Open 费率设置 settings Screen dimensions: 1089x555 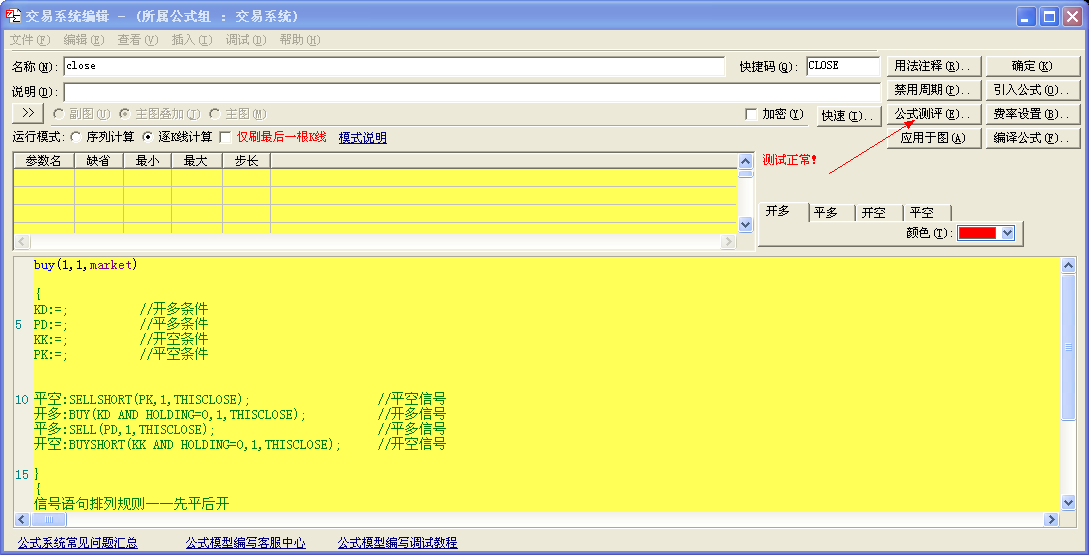[x=1032, y=115]
